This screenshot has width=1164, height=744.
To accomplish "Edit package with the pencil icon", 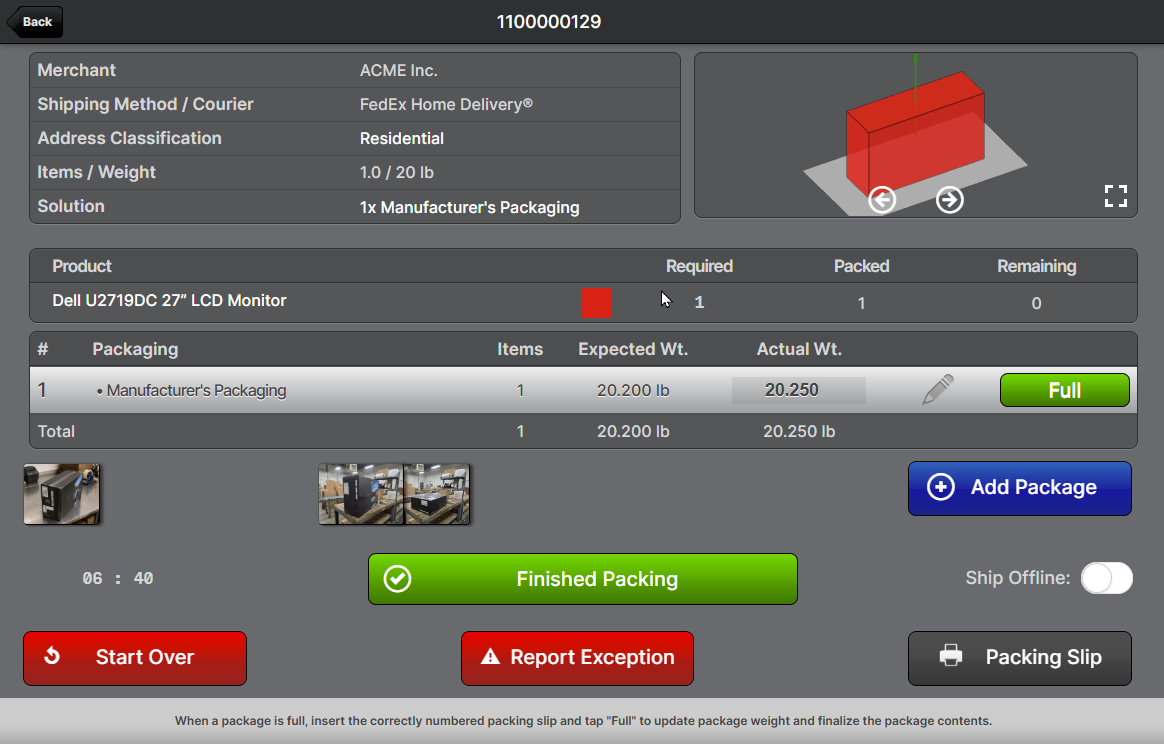I will pyautogui.click(x=938, y=390).
